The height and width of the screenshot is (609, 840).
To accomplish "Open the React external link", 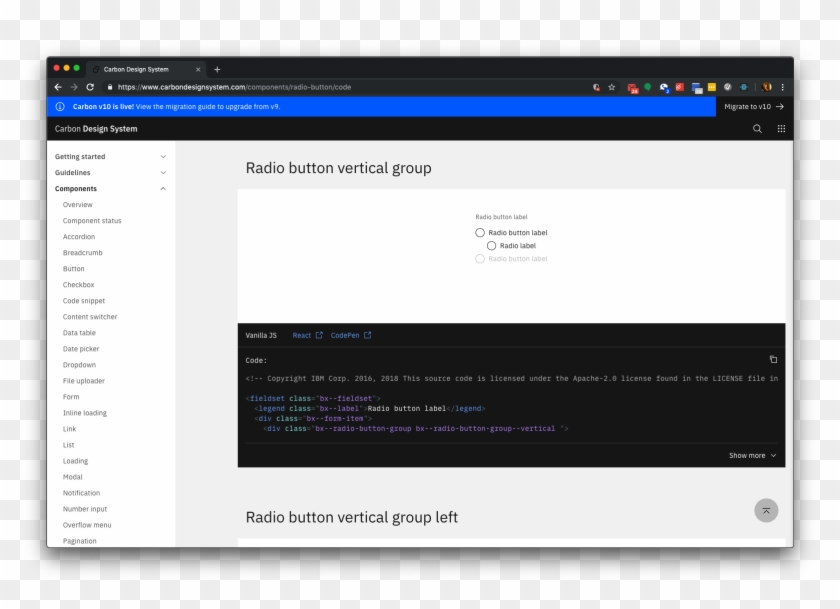I will (307, 336).
